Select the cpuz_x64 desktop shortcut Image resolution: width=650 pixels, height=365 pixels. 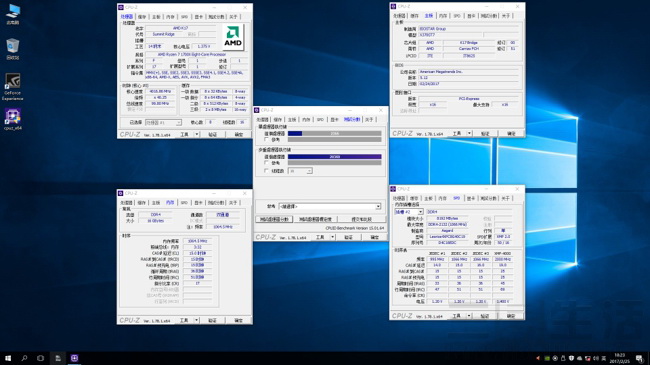click(x=13, y=119)
